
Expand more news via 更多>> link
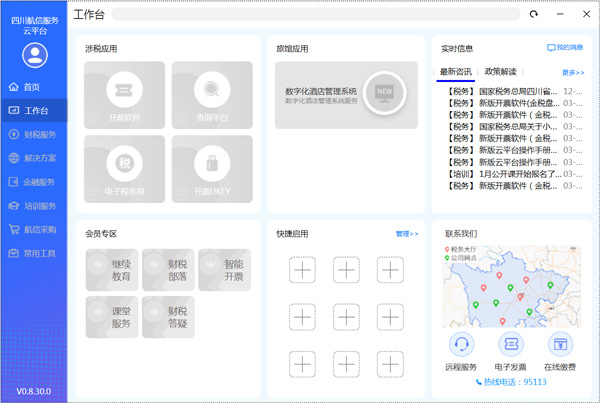[573, 72]
